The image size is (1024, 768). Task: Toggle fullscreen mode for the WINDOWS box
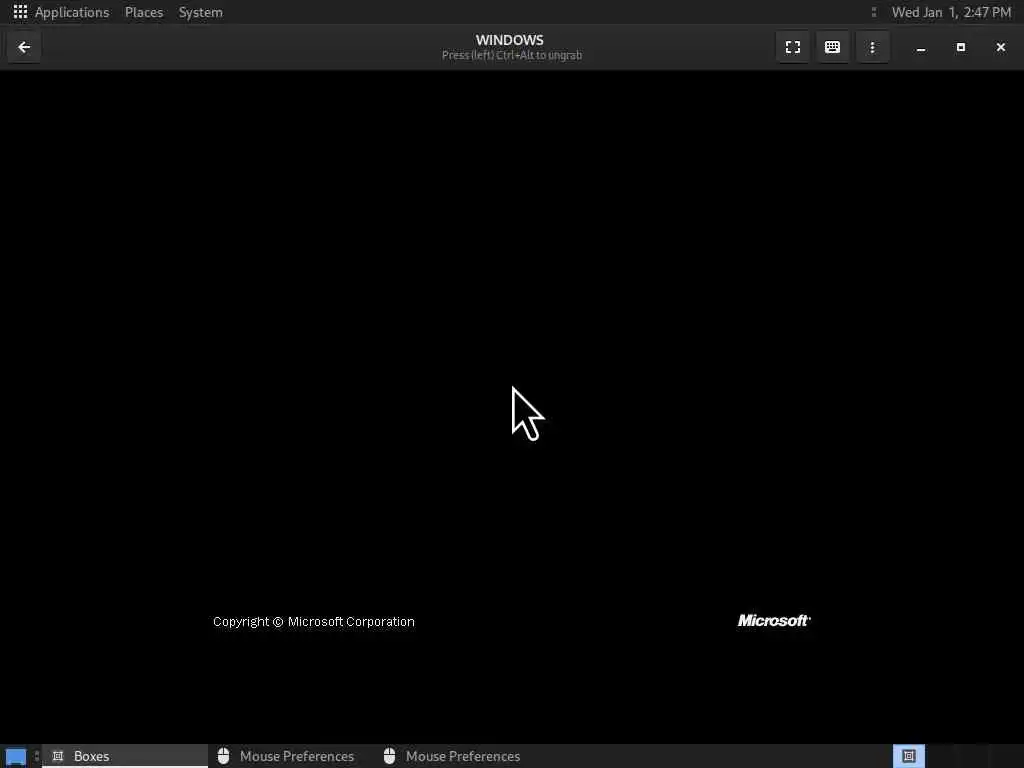click(793, 47)
